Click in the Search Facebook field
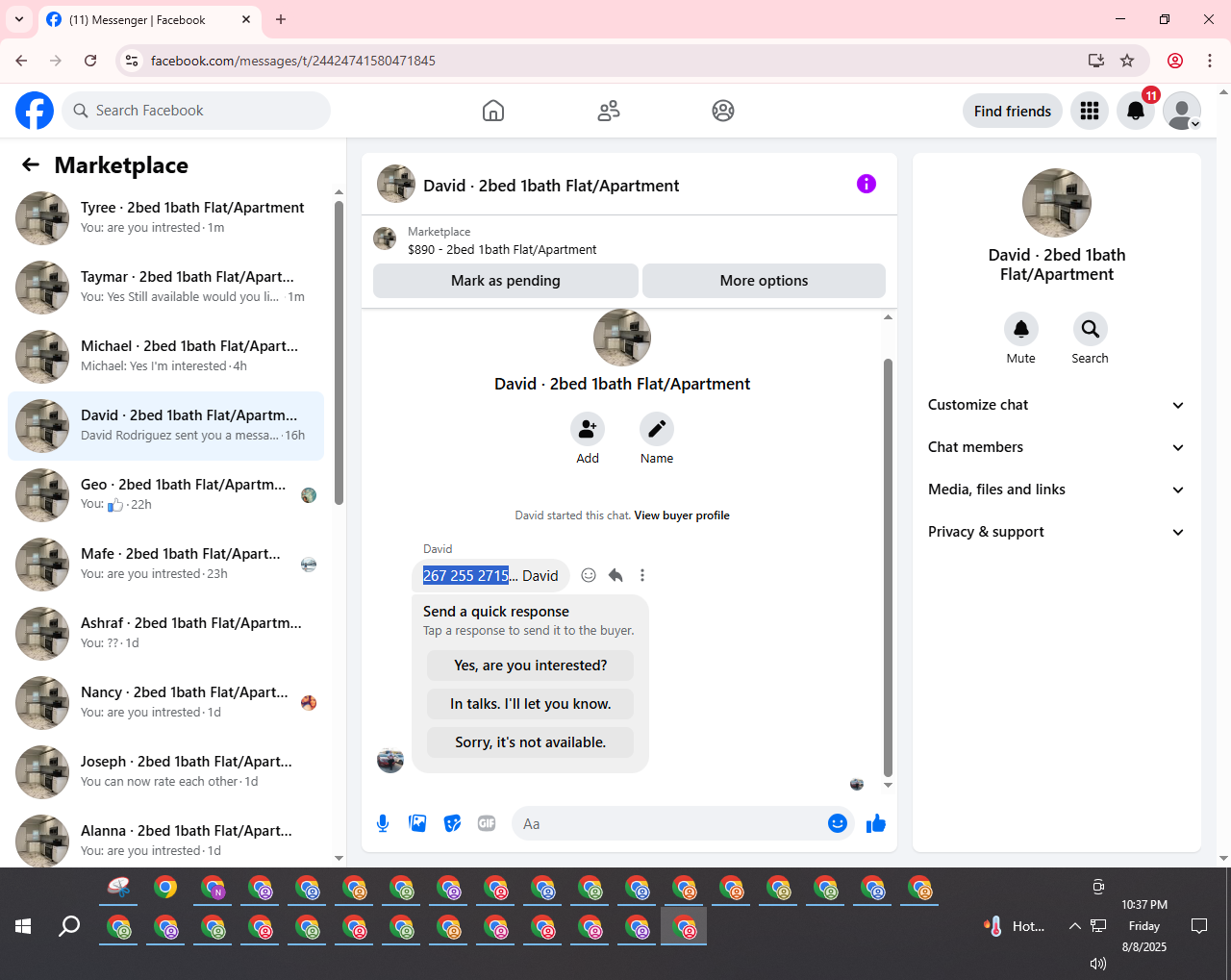The height and width of the screenshot is (980, 1231). [x=196, y=111]
